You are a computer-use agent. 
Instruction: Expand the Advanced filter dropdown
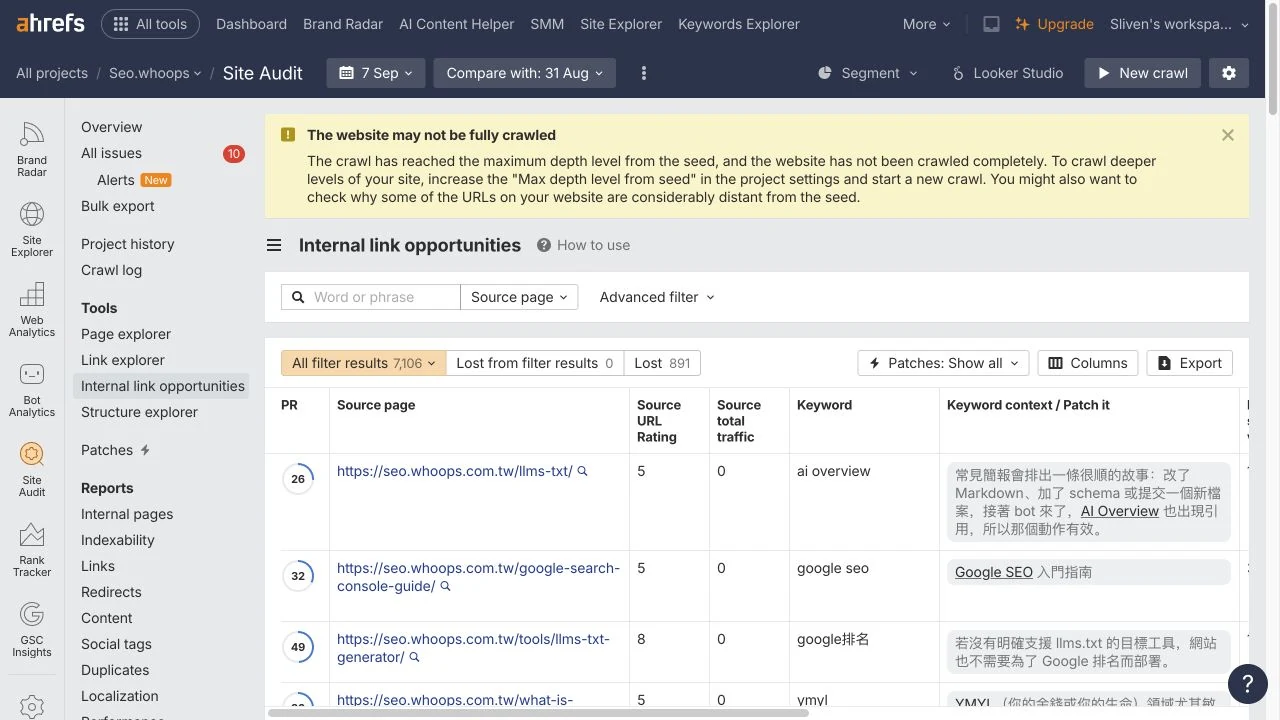click(x=657, y=297)
